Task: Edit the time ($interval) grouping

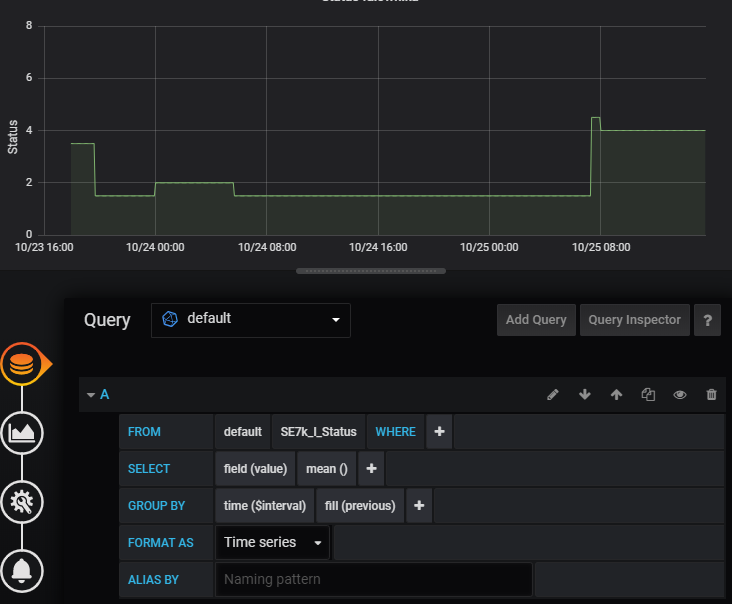Action: click(x=265, y=506)
